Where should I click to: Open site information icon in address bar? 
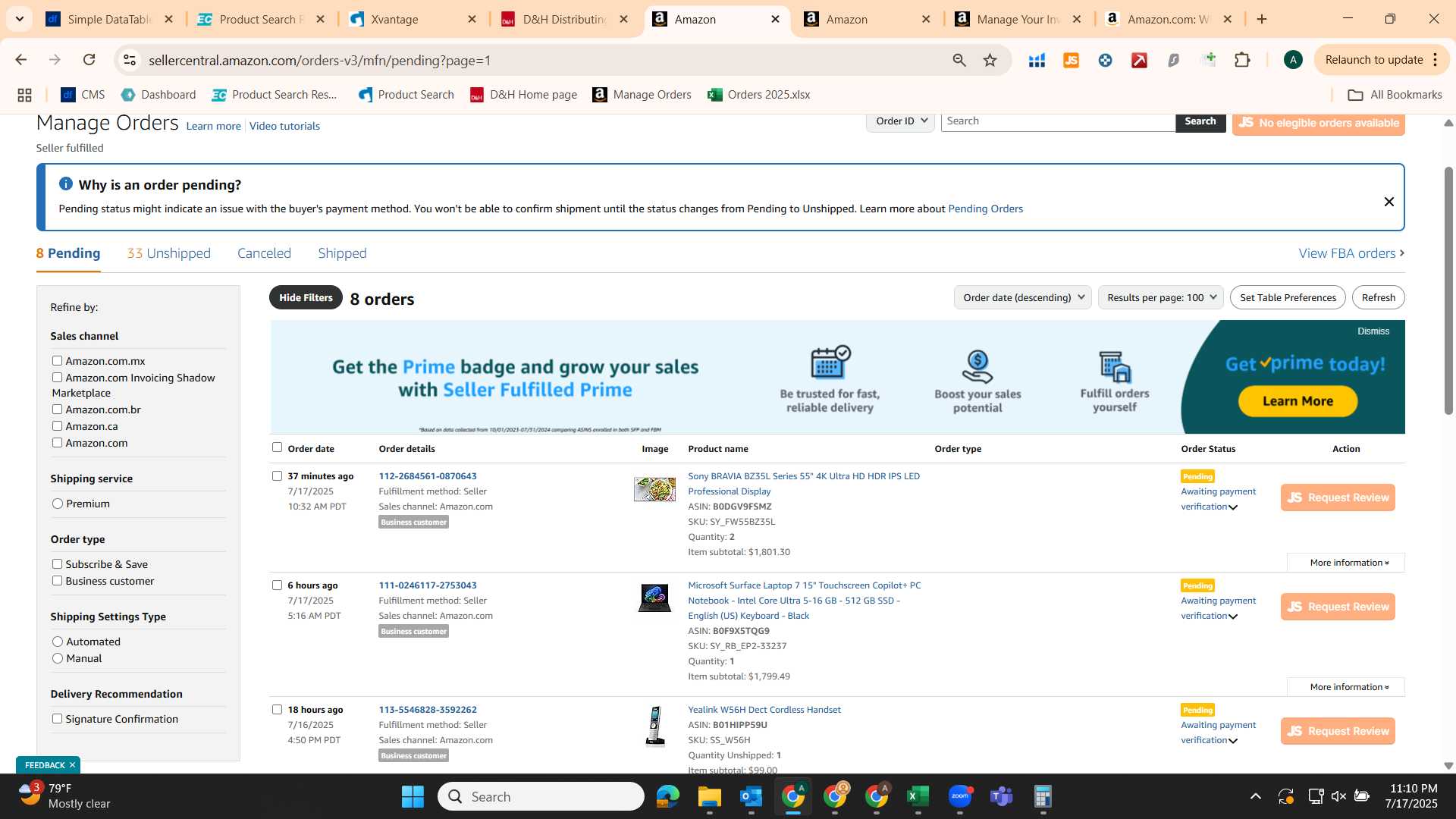tap(130, 60)
